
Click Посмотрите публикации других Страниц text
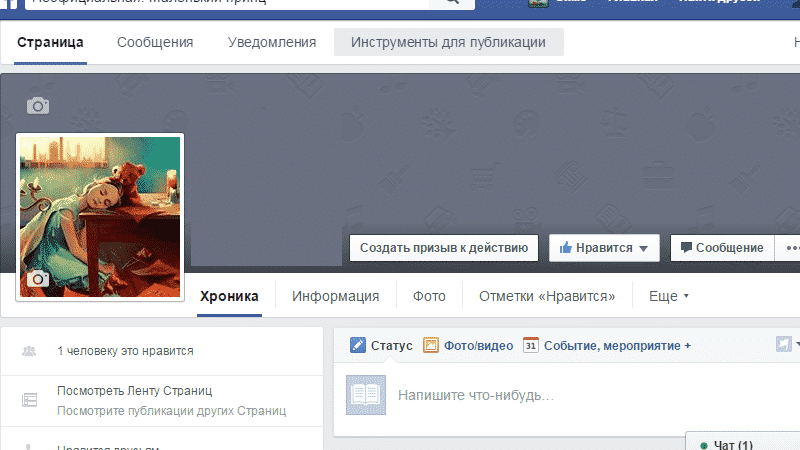tap(171, 411)
